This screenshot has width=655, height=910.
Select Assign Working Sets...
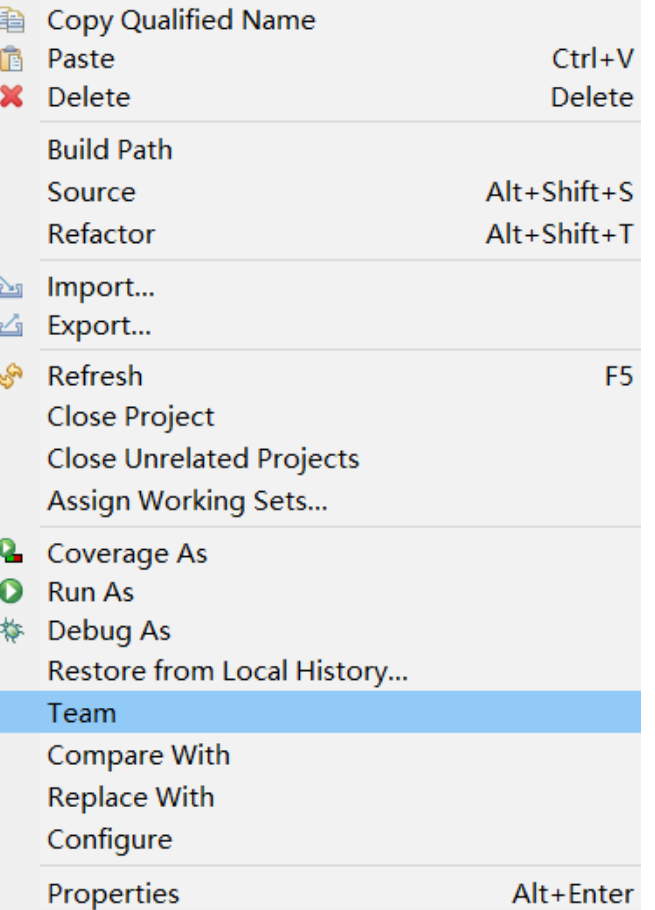187,501
